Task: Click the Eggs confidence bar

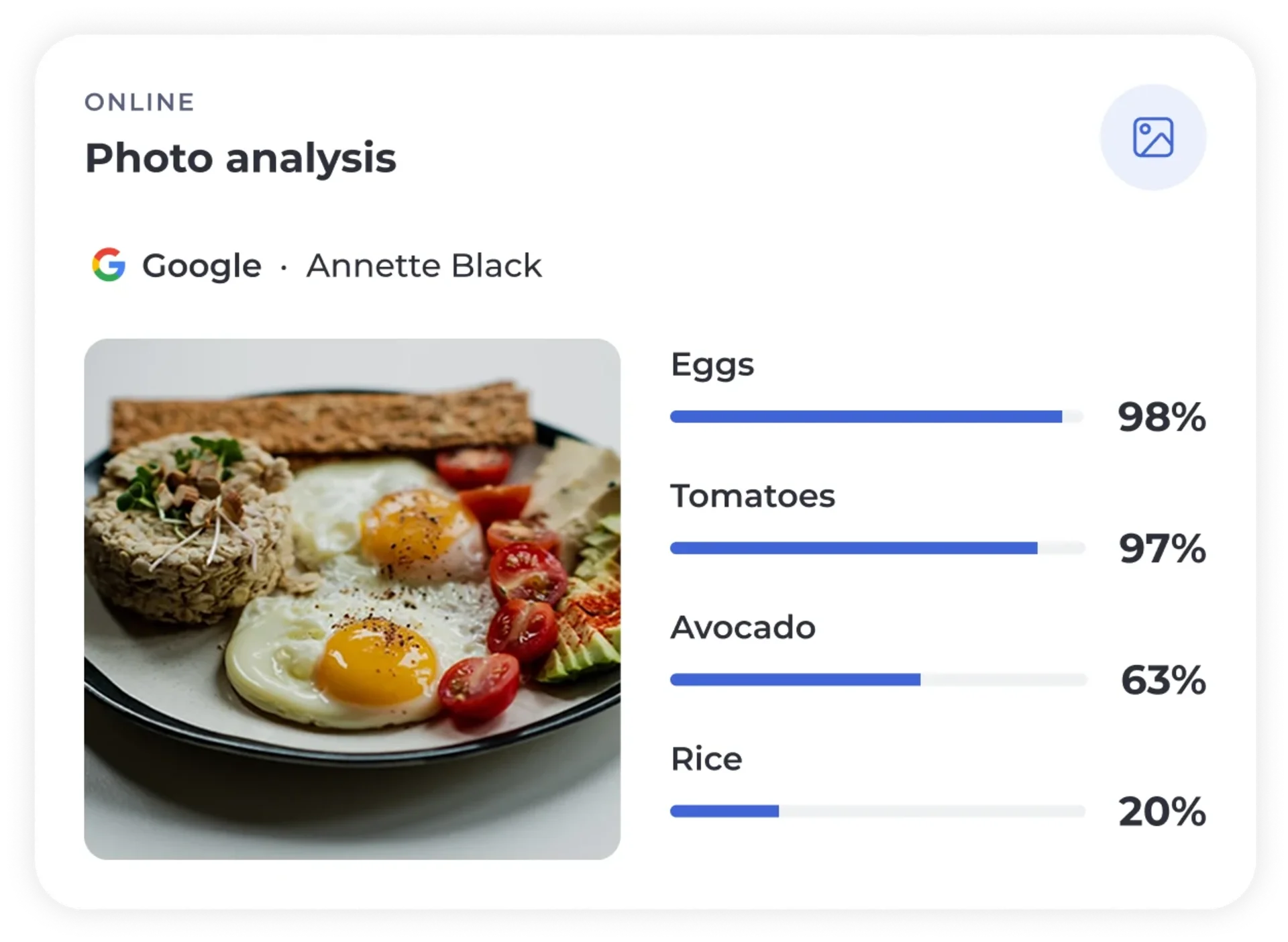Action: 877,417
